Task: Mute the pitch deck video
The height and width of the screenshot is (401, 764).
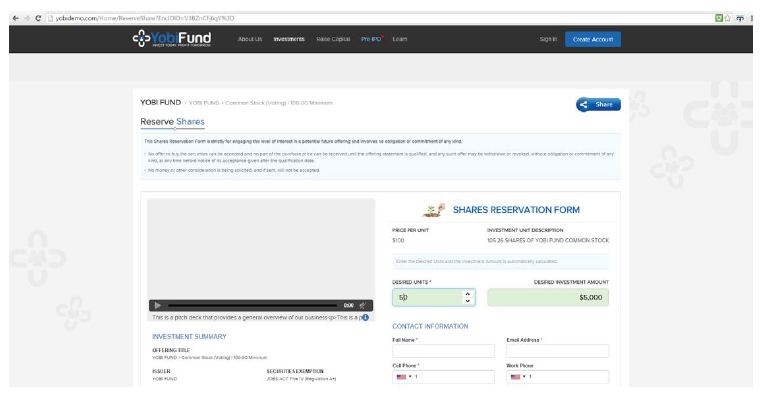Action: click(x=362, y=305)
